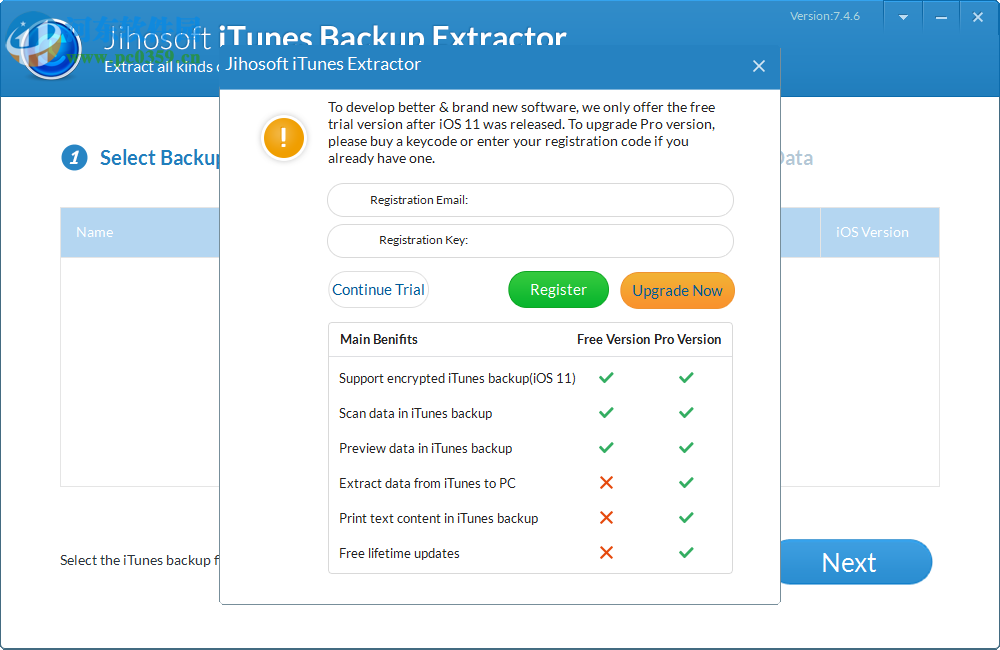
Task: Select Upgrade Now to buy Pro
Action: point(677,291)
